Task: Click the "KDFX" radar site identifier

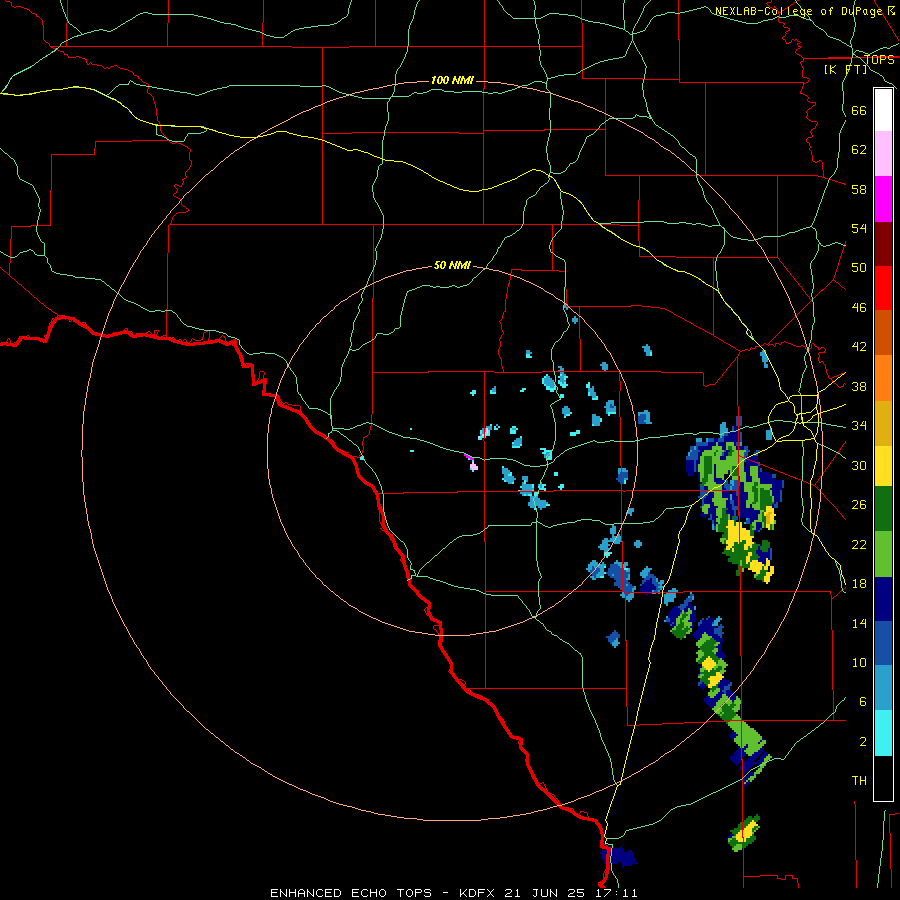Action: click(x=478, y=893)
